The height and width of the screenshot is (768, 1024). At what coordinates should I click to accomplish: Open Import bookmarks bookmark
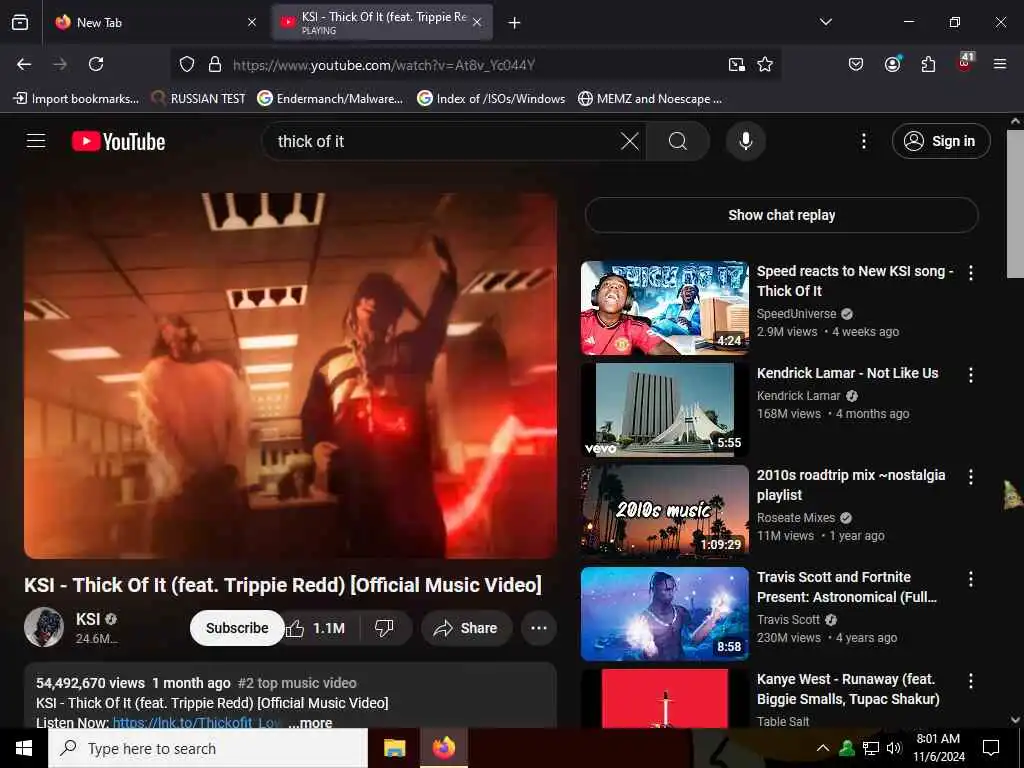(x=76, y=99)
